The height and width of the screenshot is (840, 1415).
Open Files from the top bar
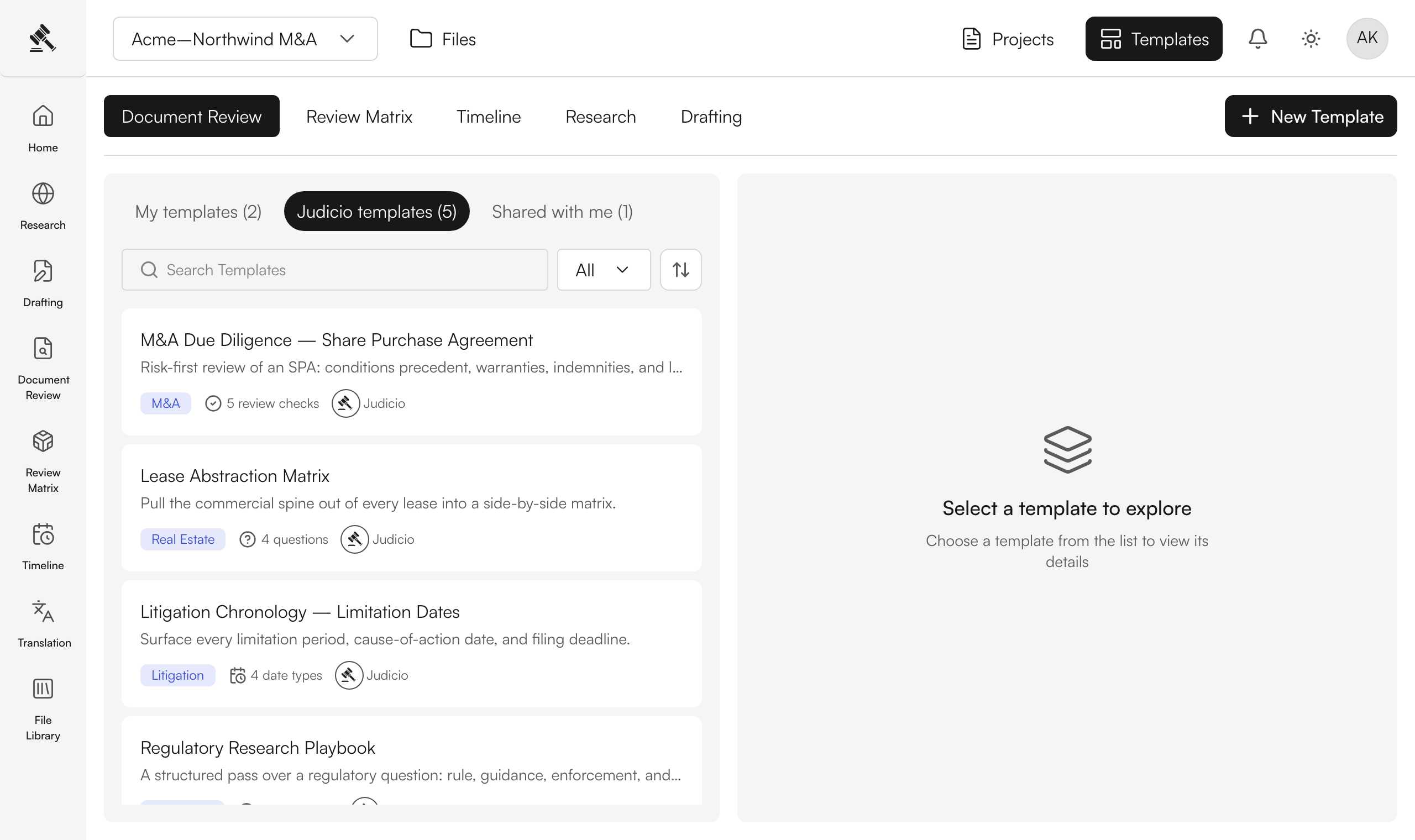[443, 39]
